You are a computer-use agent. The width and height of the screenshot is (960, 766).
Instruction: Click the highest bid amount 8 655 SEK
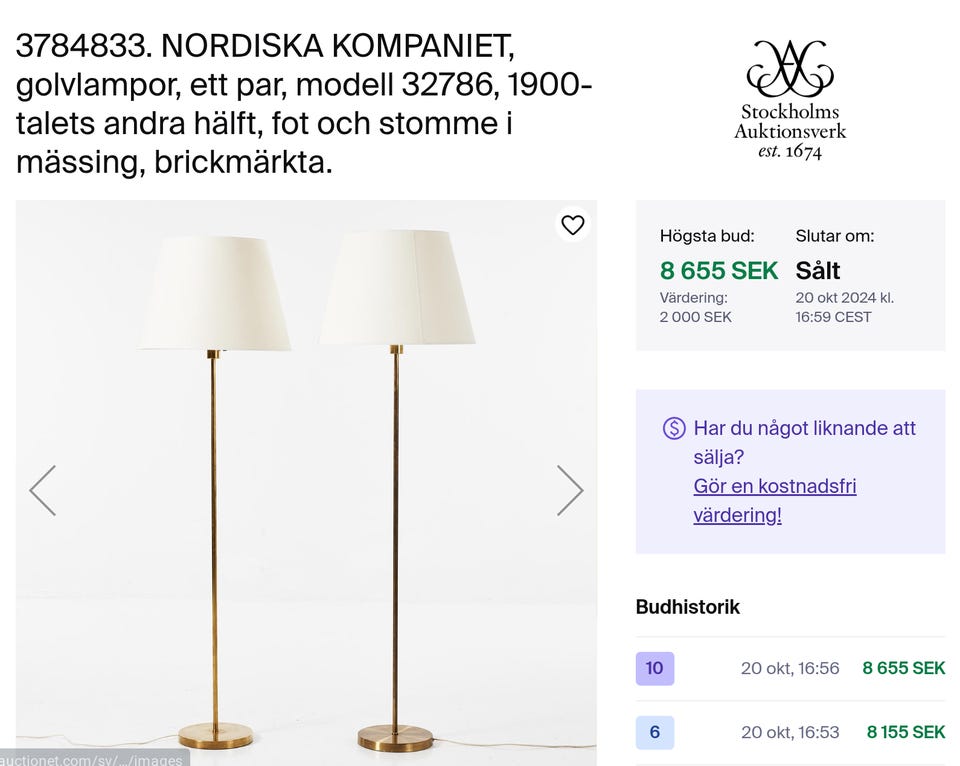click(718, 270)
